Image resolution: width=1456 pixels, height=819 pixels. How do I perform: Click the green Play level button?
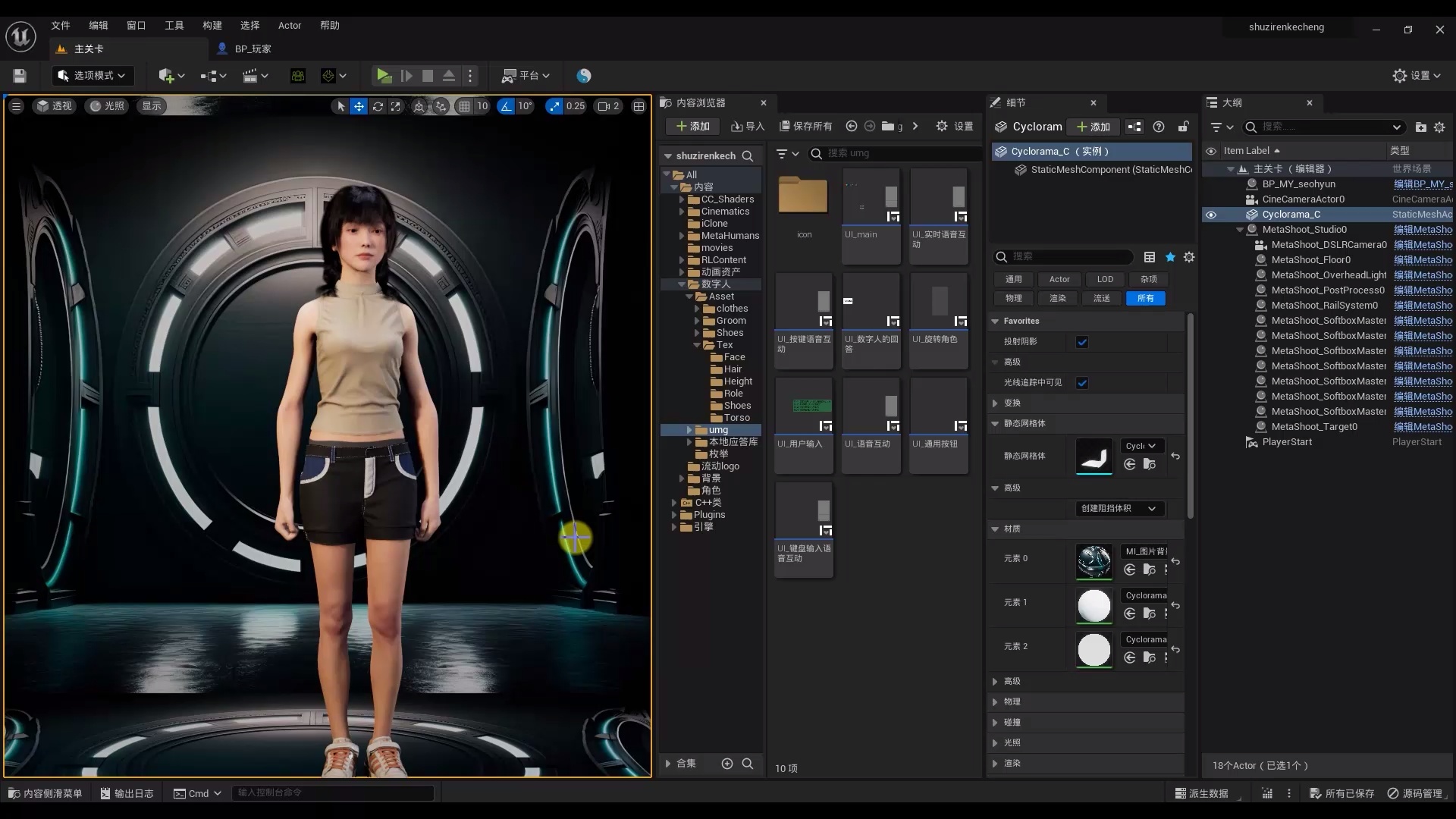click(384, 76)
